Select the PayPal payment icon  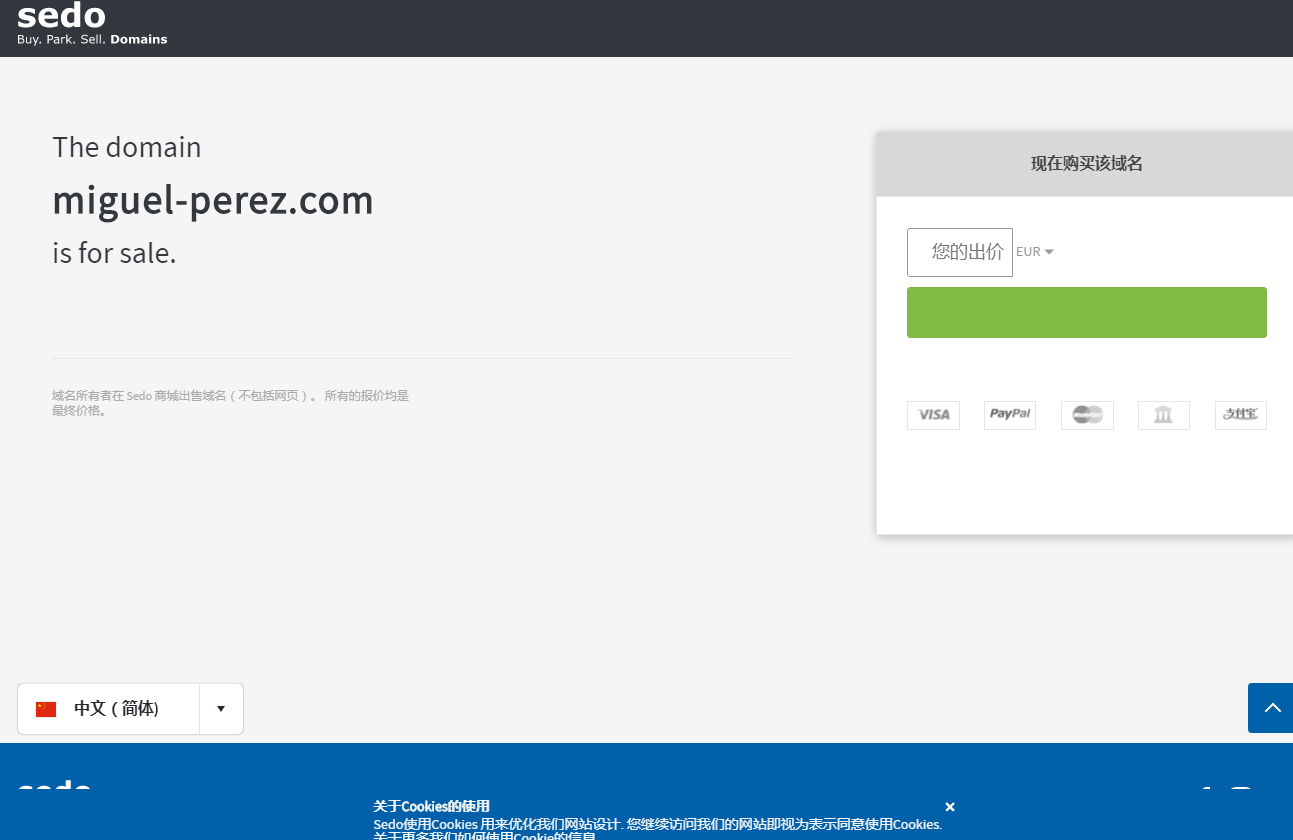click(1010, 415)
